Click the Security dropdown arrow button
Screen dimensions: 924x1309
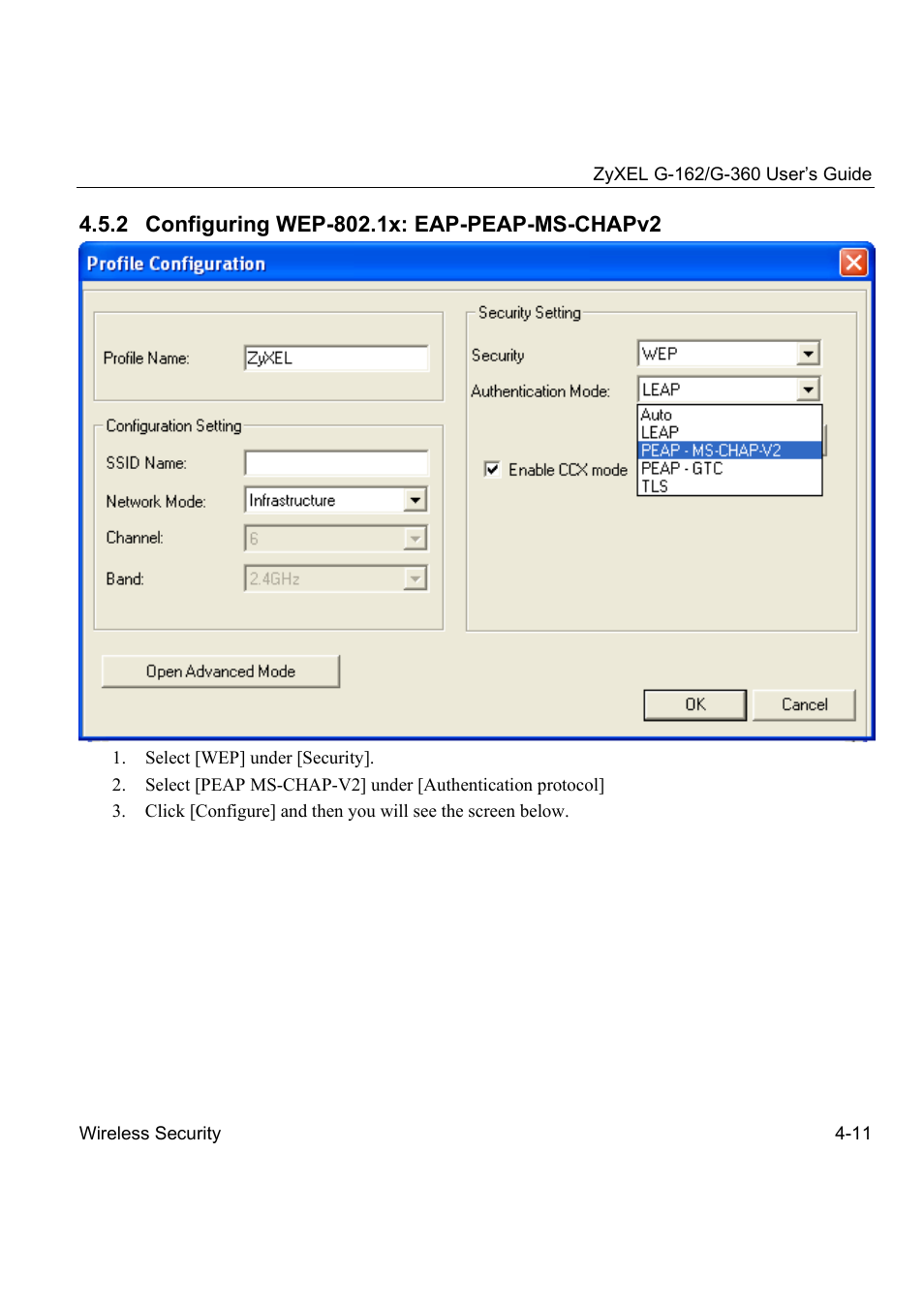point(808,354)
